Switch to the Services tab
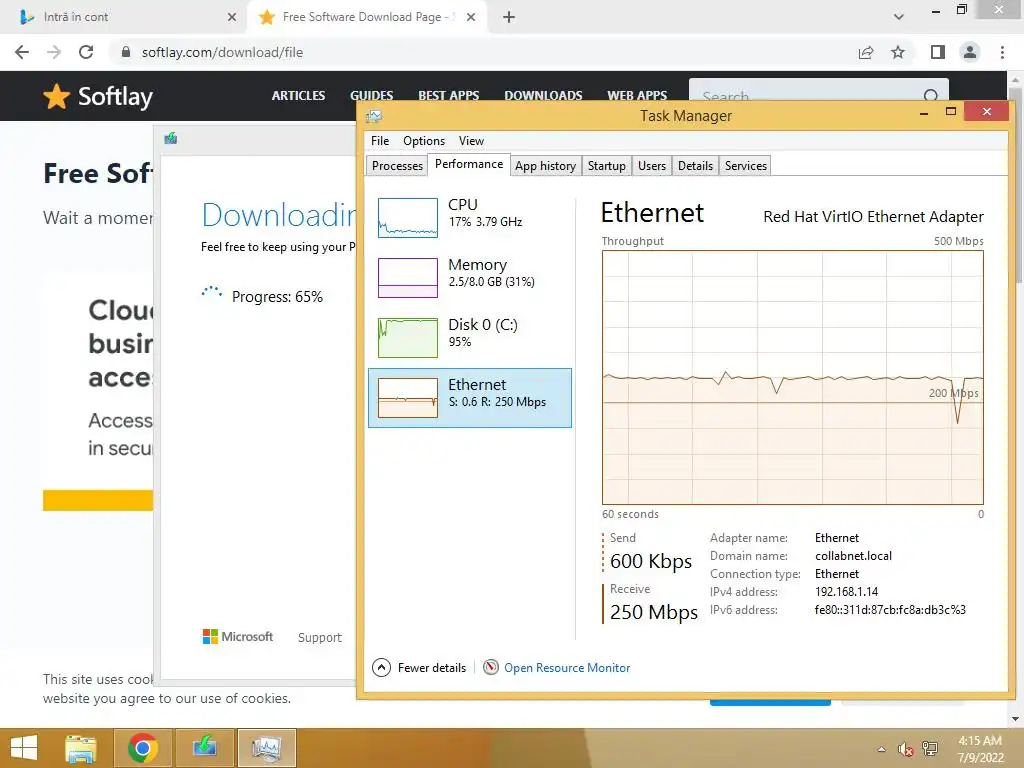This screenshot has height=768, width=1024. coord(746,166)
